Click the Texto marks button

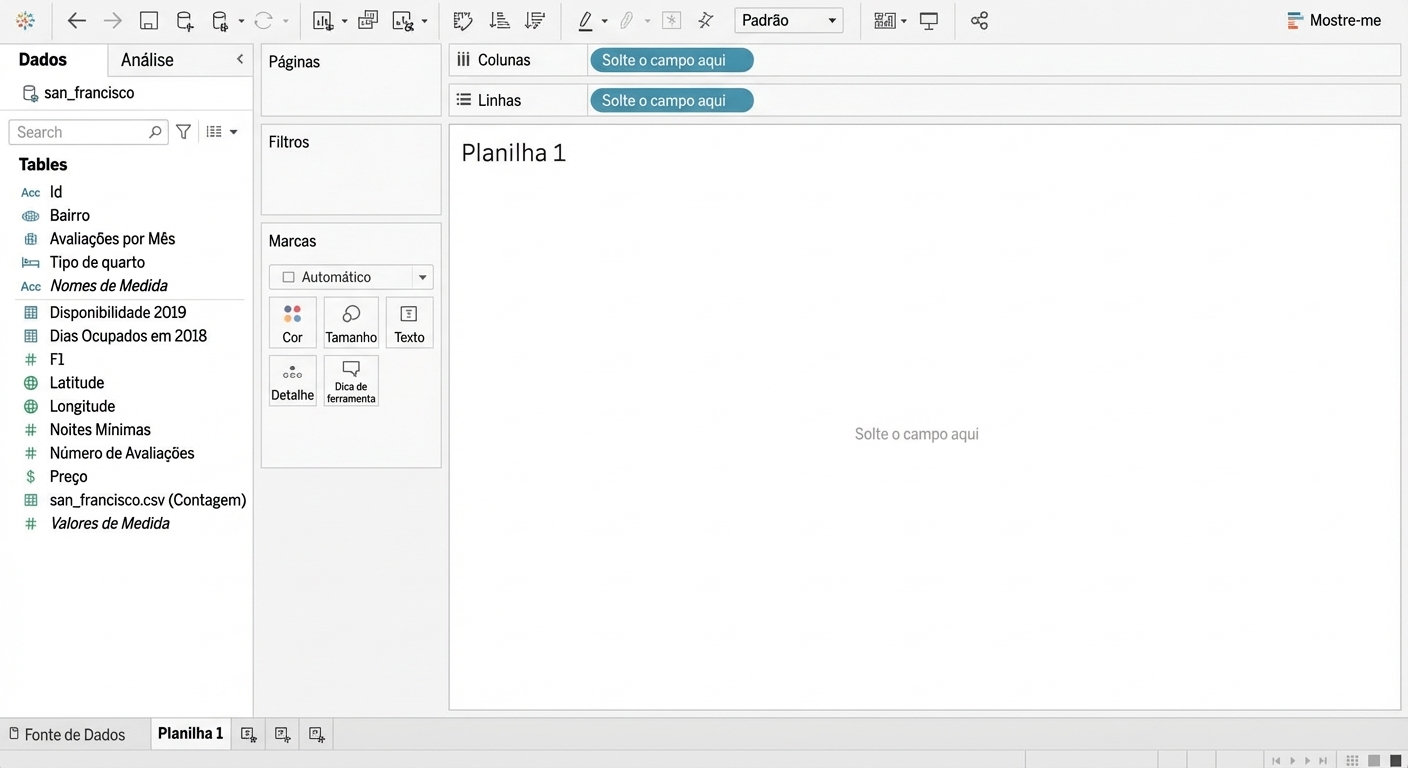pyautogui.click(x=409, y=323)
